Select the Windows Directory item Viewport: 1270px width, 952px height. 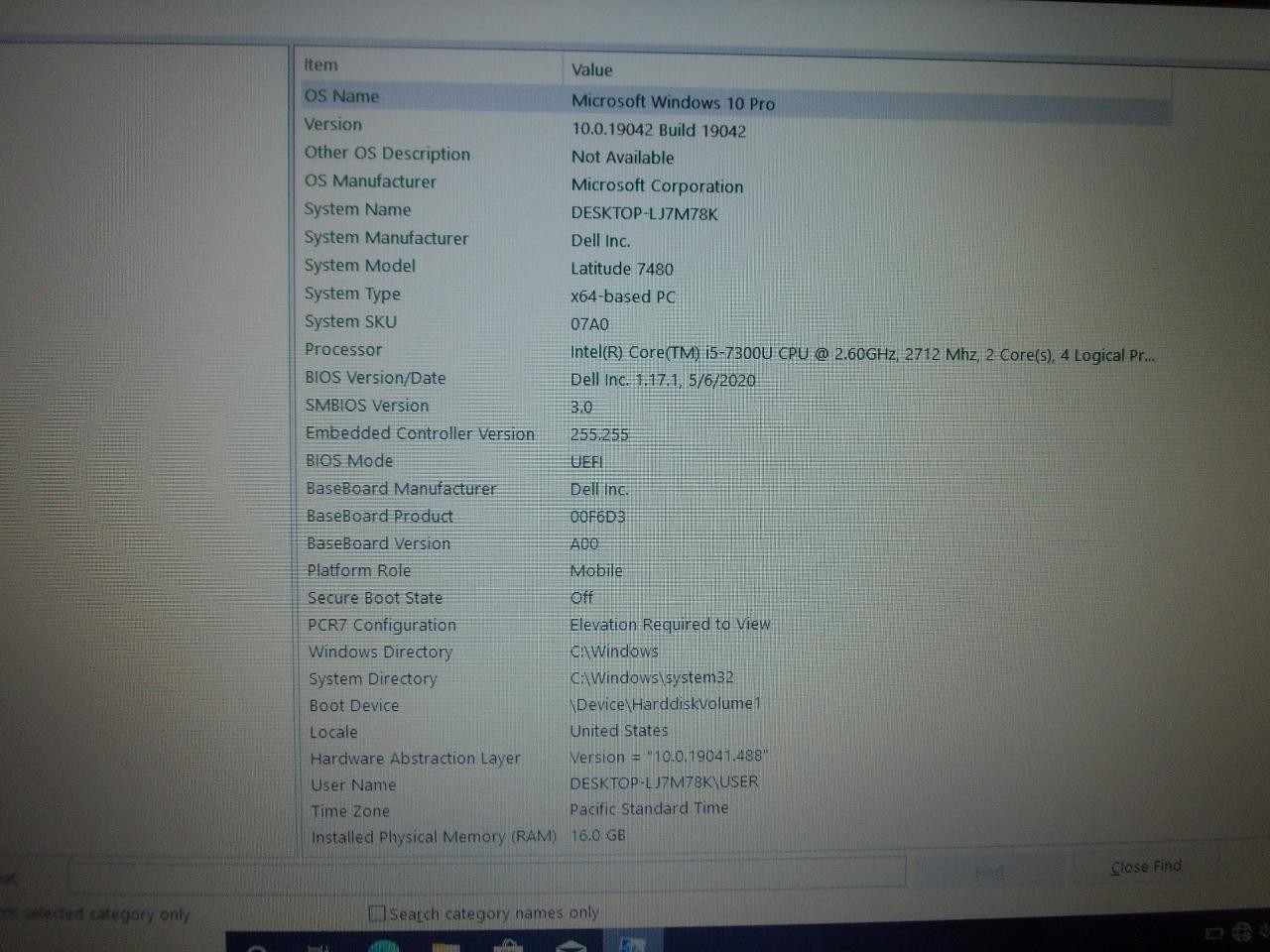[x=380, y=652]
